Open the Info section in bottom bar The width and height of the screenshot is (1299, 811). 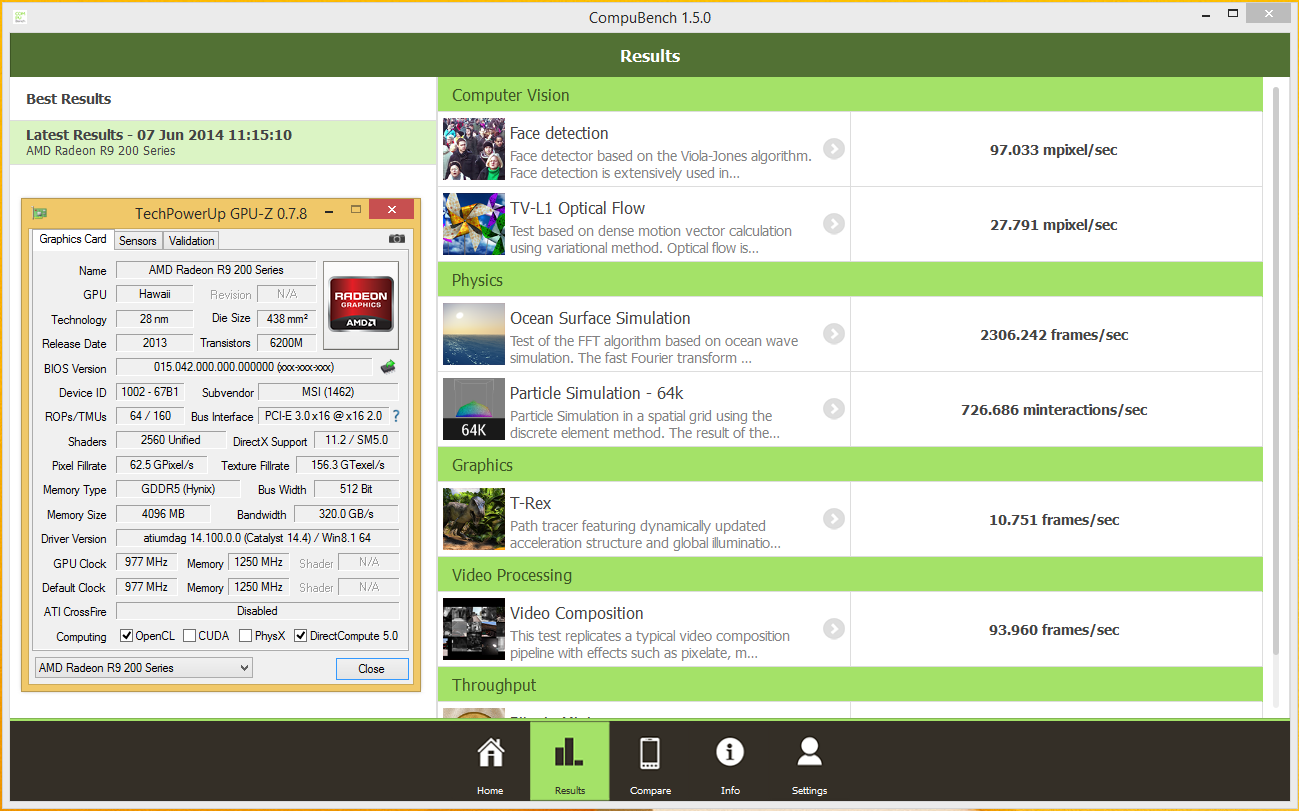[730, 760]
